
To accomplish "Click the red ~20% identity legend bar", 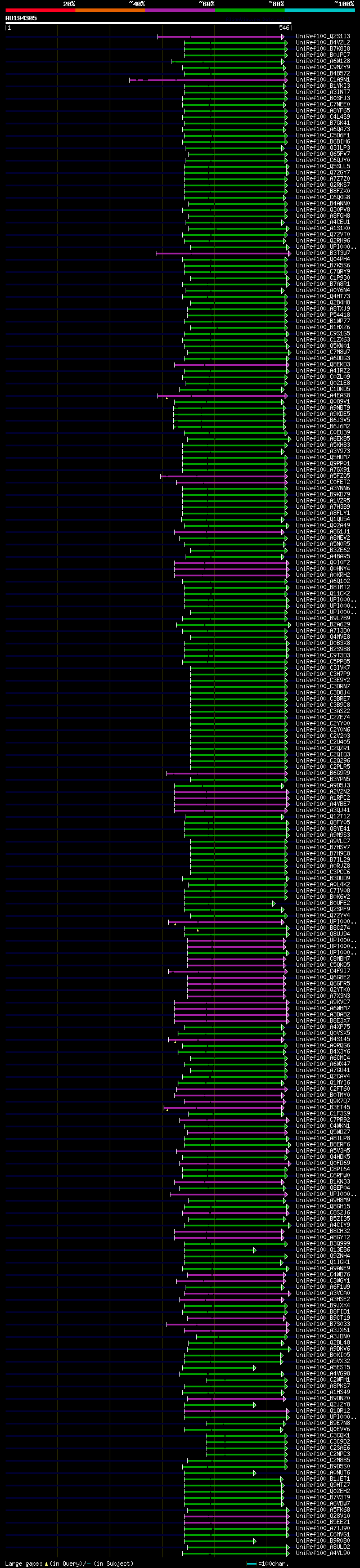I will [x=40, y=10].
